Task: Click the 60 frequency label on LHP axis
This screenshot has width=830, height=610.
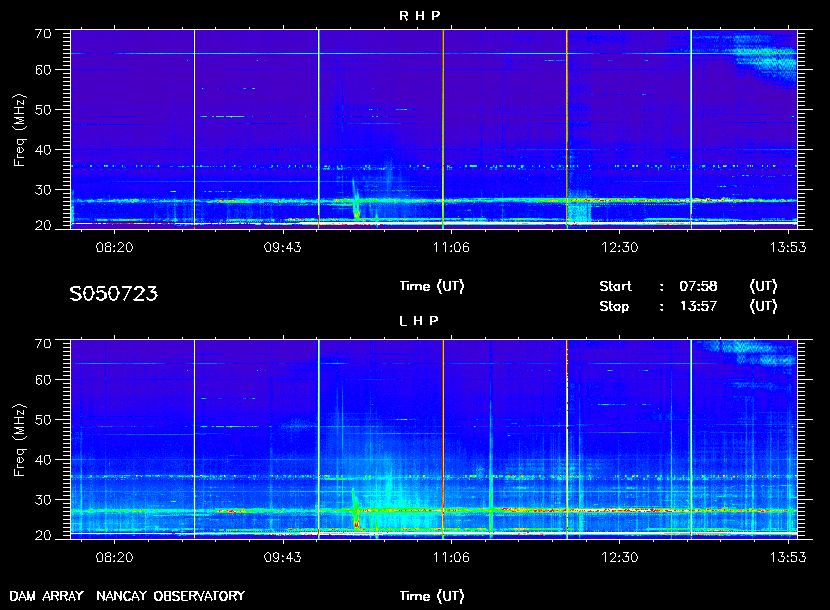Action: [x=43, y=380]
